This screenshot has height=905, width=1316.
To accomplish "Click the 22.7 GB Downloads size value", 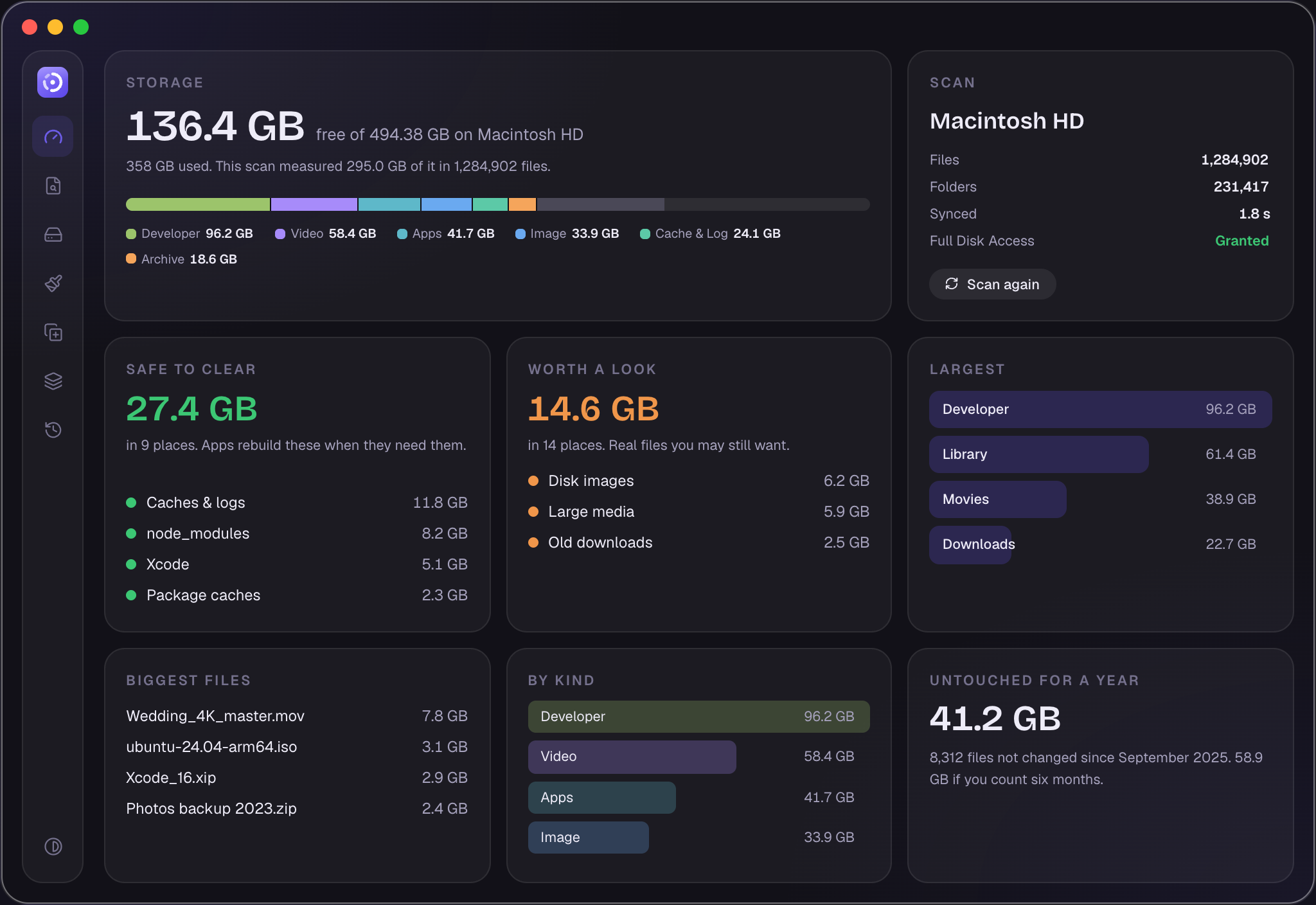I will [x=1230, y=544].
